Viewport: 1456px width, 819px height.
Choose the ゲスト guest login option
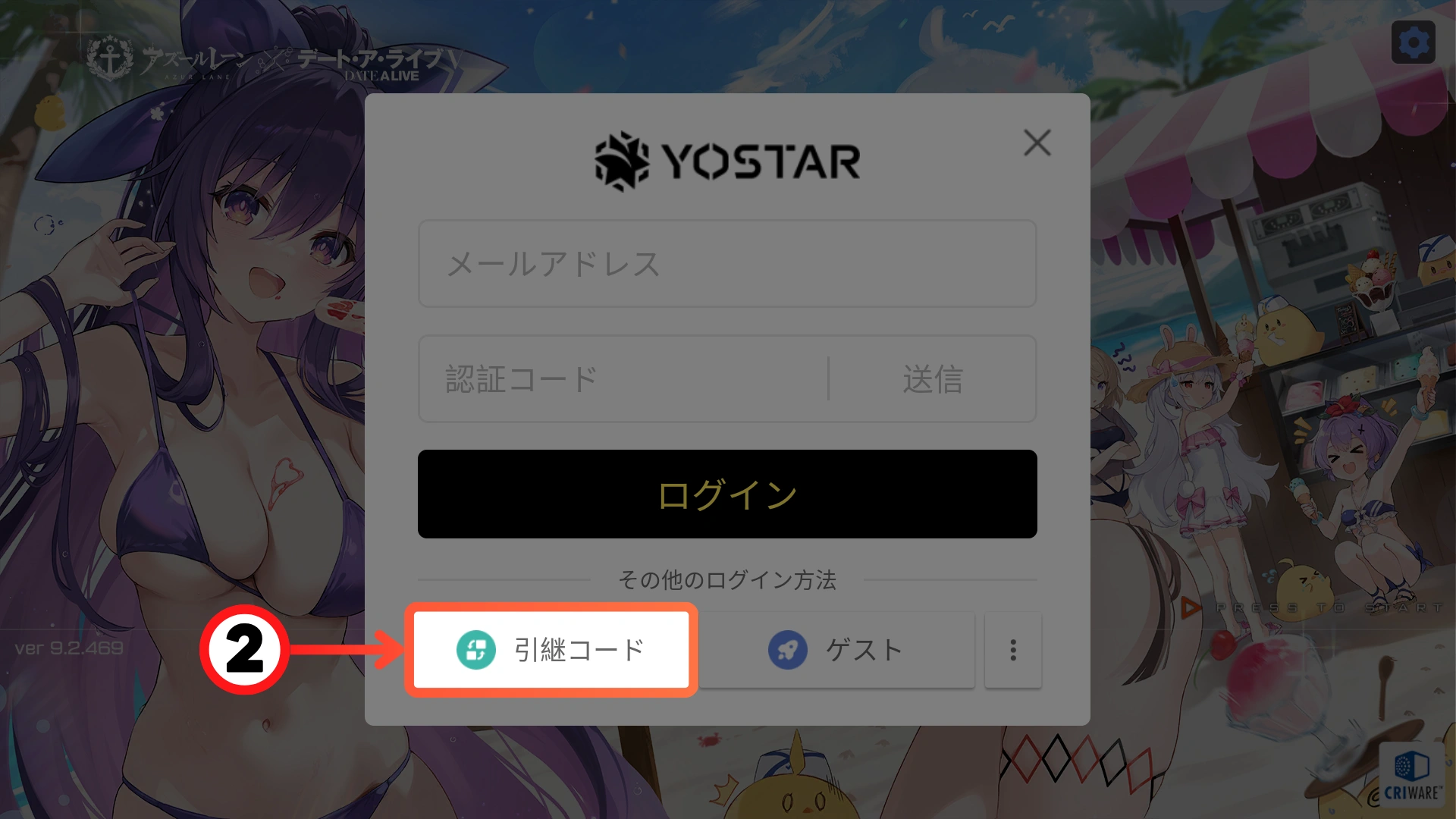pos(836,650)
